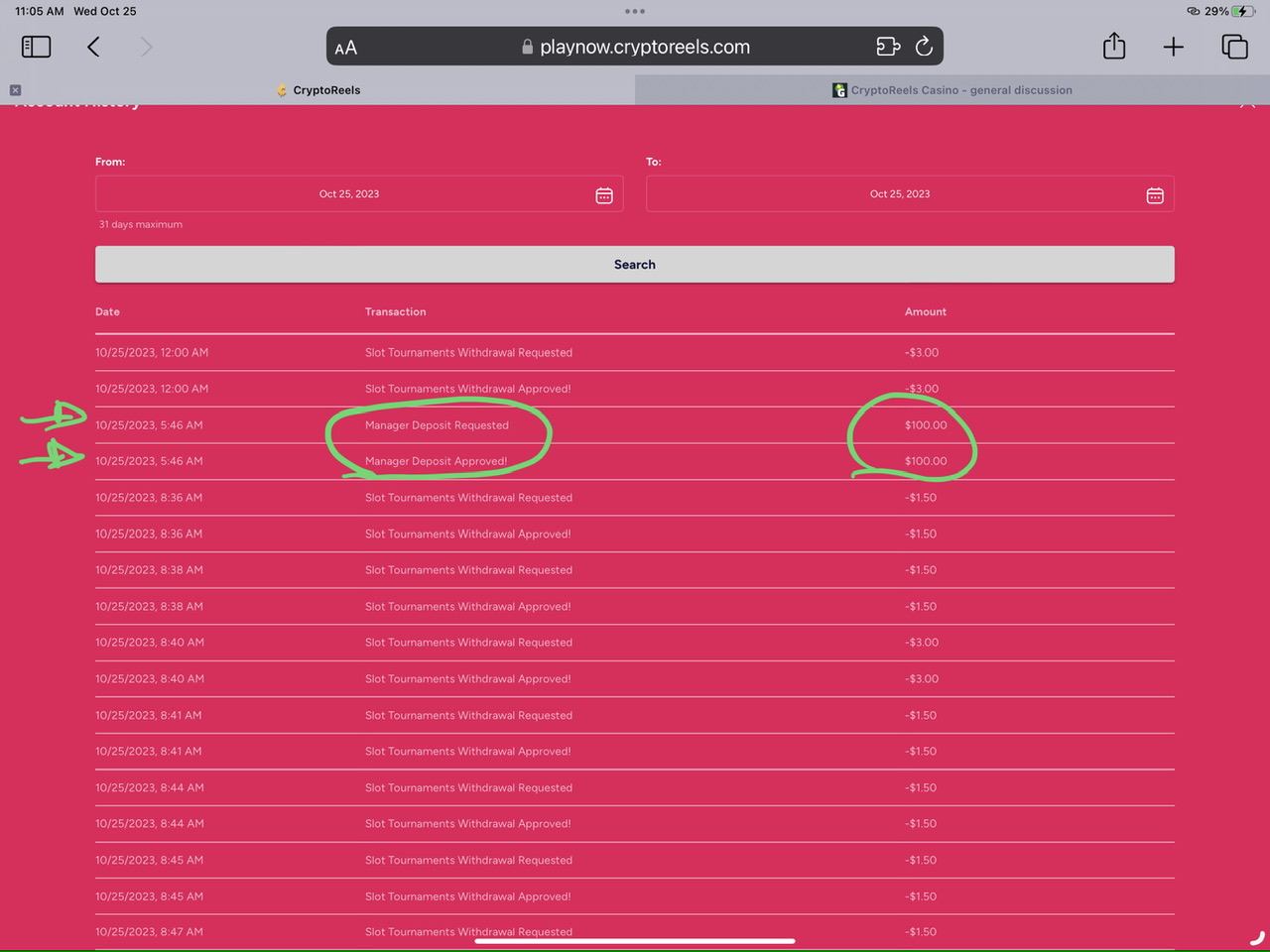Select the Manager Deposit Approved row
Screen dimensions: 1270x952
436,461
